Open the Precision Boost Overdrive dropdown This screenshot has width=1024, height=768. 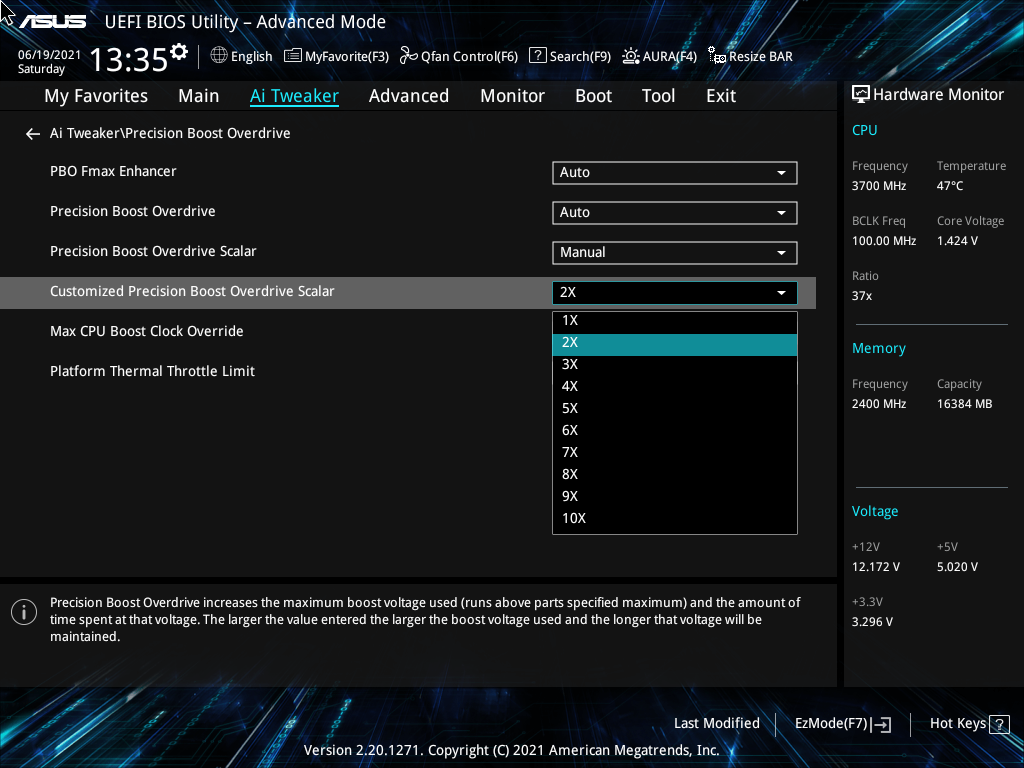pos(674,212)
